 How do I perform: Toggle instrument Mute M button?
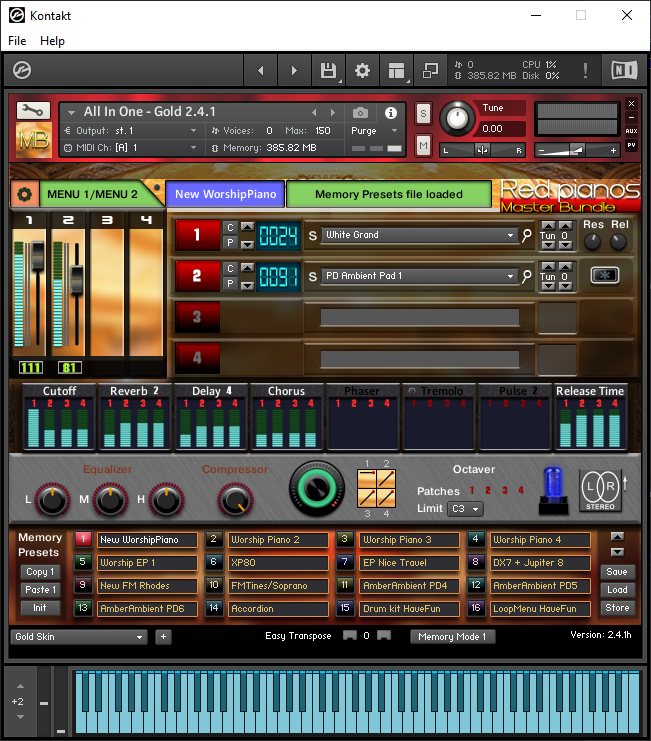click(x=423, y=146)
